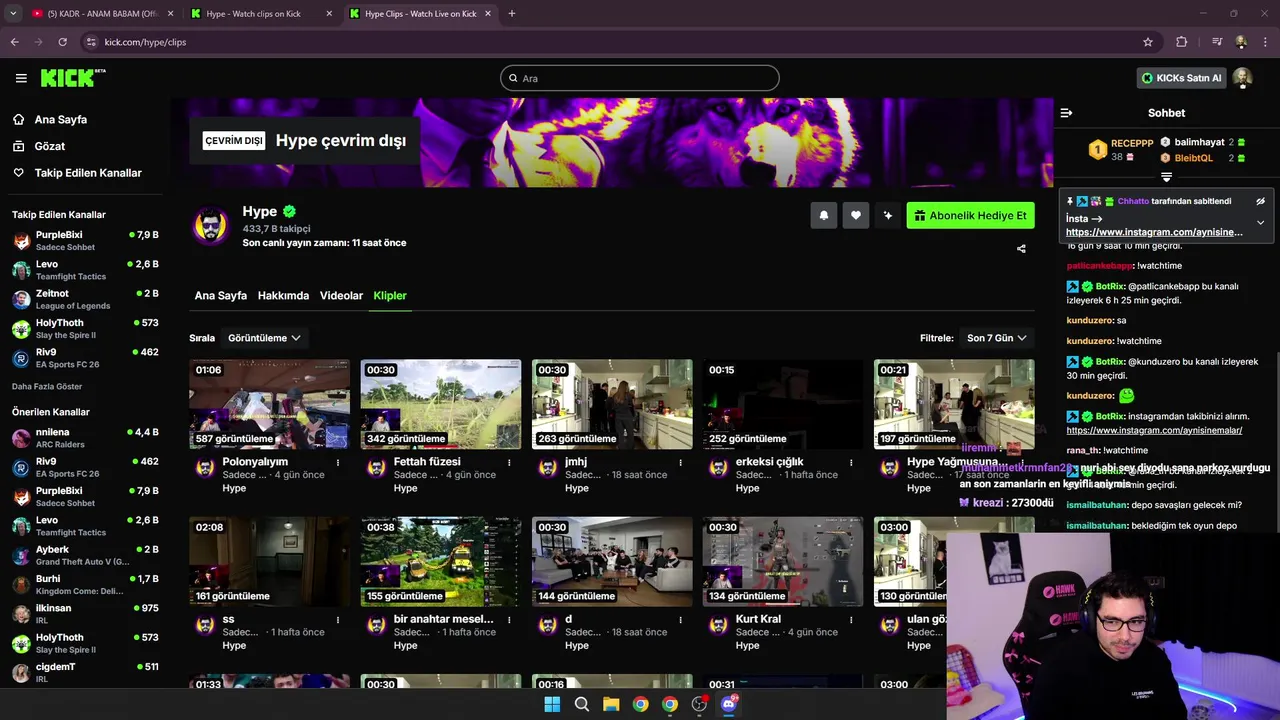Switch to the KADR - ANAM BABAM browser tab
This screenshot has width=1280, height=720.
point(103,14)
